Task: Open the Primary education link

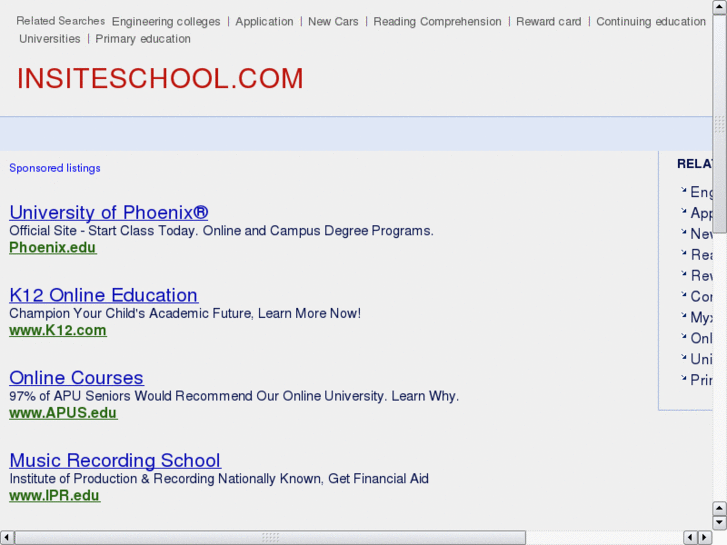Action: [143, 39]
